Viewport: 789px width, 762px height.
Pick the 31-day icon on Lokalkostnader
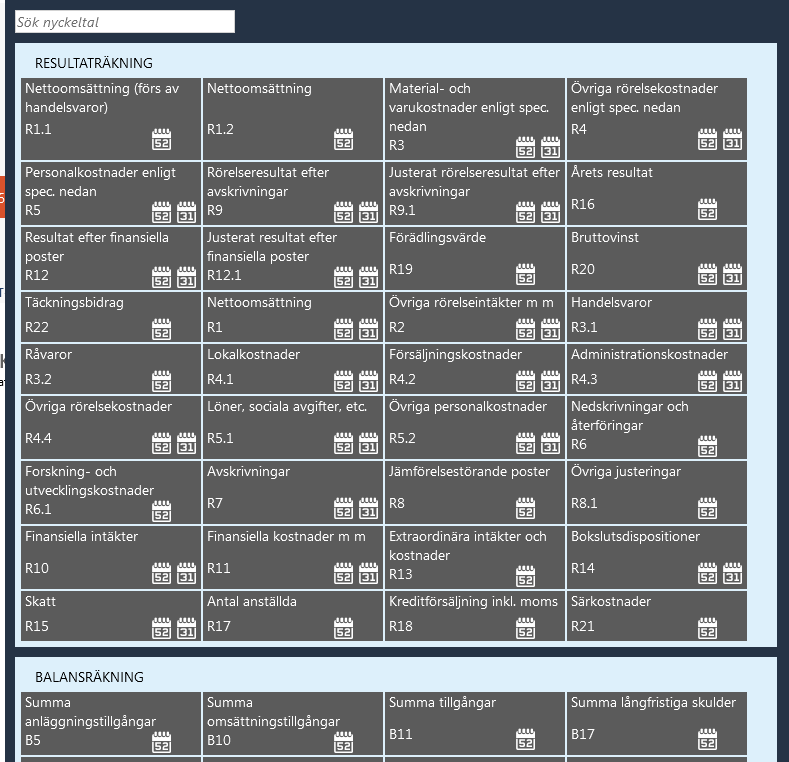[368, 381]
